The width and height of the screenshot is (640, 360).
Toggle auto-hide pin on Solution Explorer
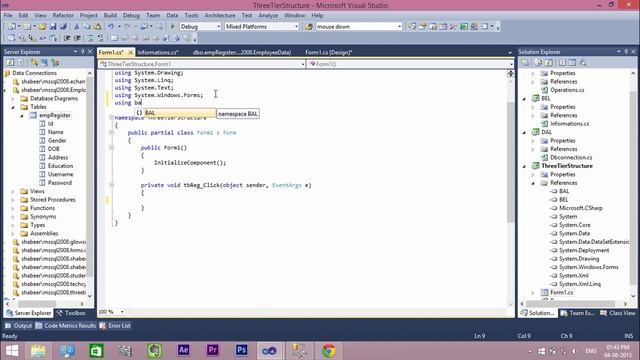click(x=626, y=52)
